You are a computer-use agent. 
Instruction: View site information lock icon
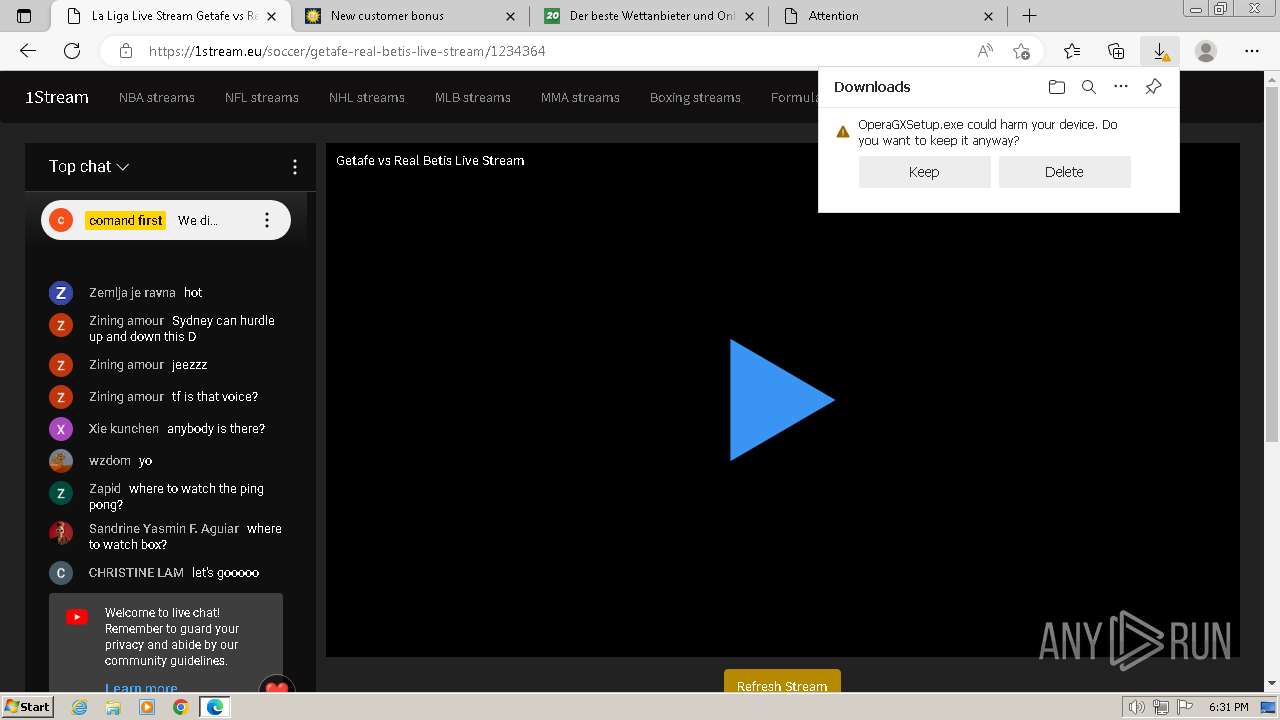point(125,51)
